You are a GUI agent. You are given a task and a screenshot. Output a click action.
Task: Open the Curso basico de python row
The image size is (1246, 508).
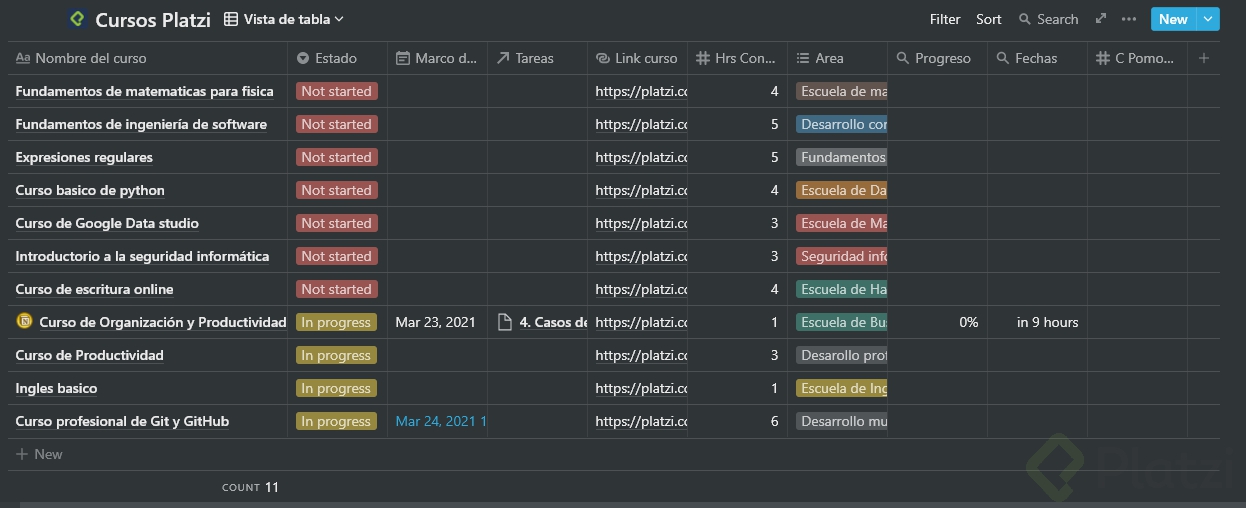coord(90,190)
